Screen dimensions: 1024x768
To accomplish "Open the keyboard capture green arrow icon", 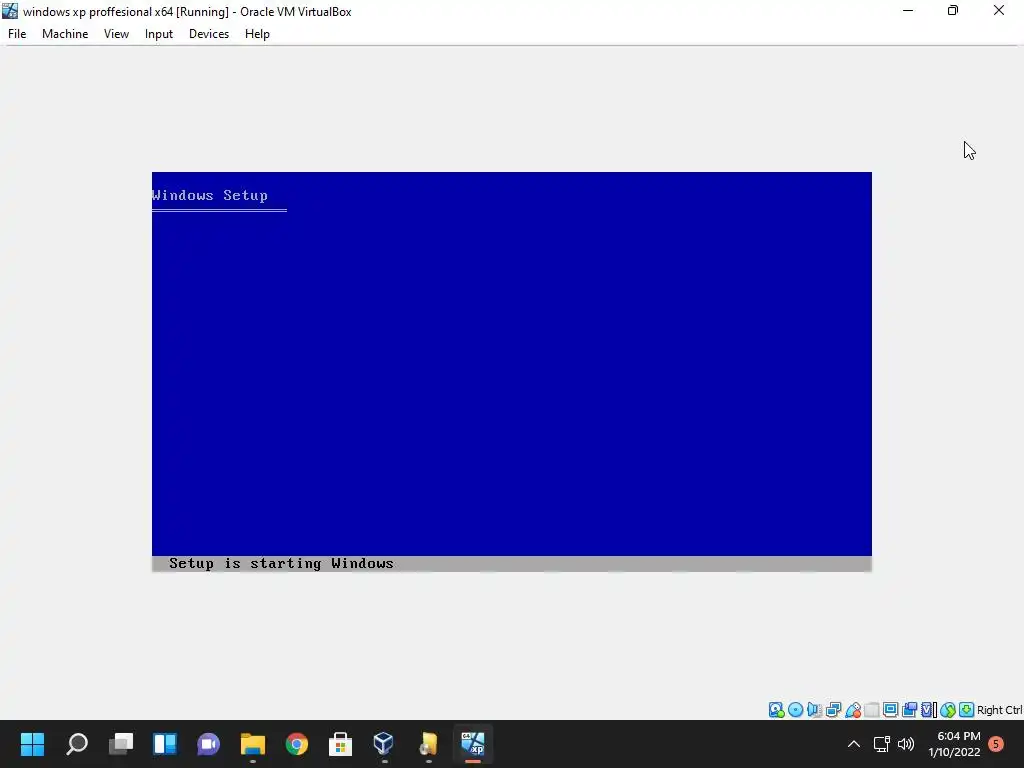I will [x=967, y=710].
